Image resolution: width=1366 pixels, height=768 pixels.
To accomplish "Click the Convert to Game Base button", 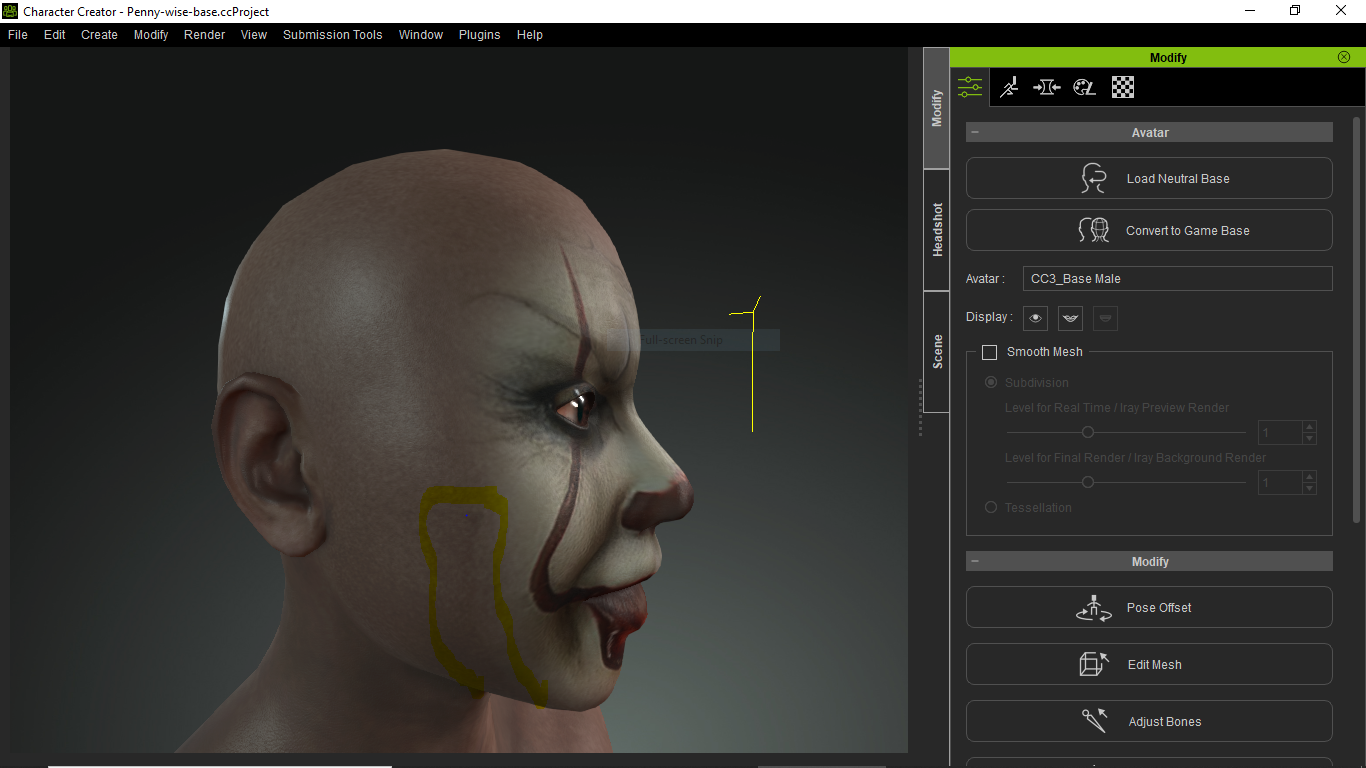I will click(1149, 230).
